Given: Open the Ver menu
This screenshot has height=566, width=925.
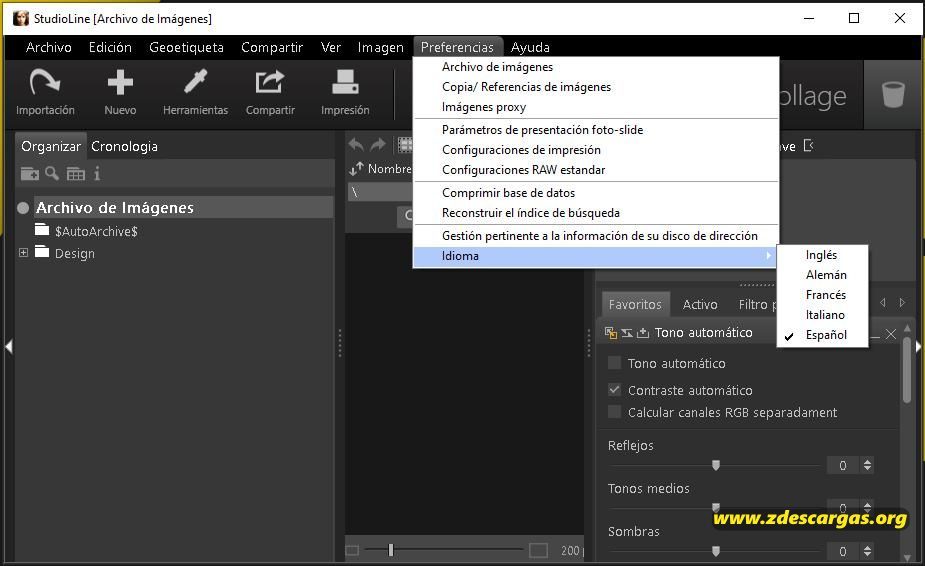Looking at the screenshot, I should 330,47.
